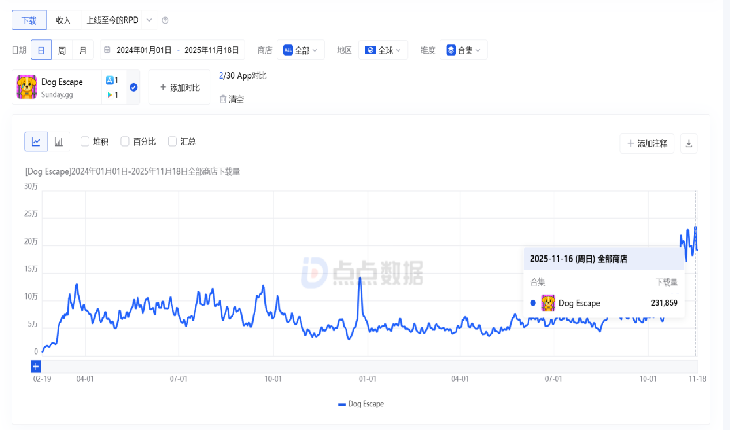The width and height of the screenshot is (730, 430).
Task: Download the chart data
Action: coord(688,144)
